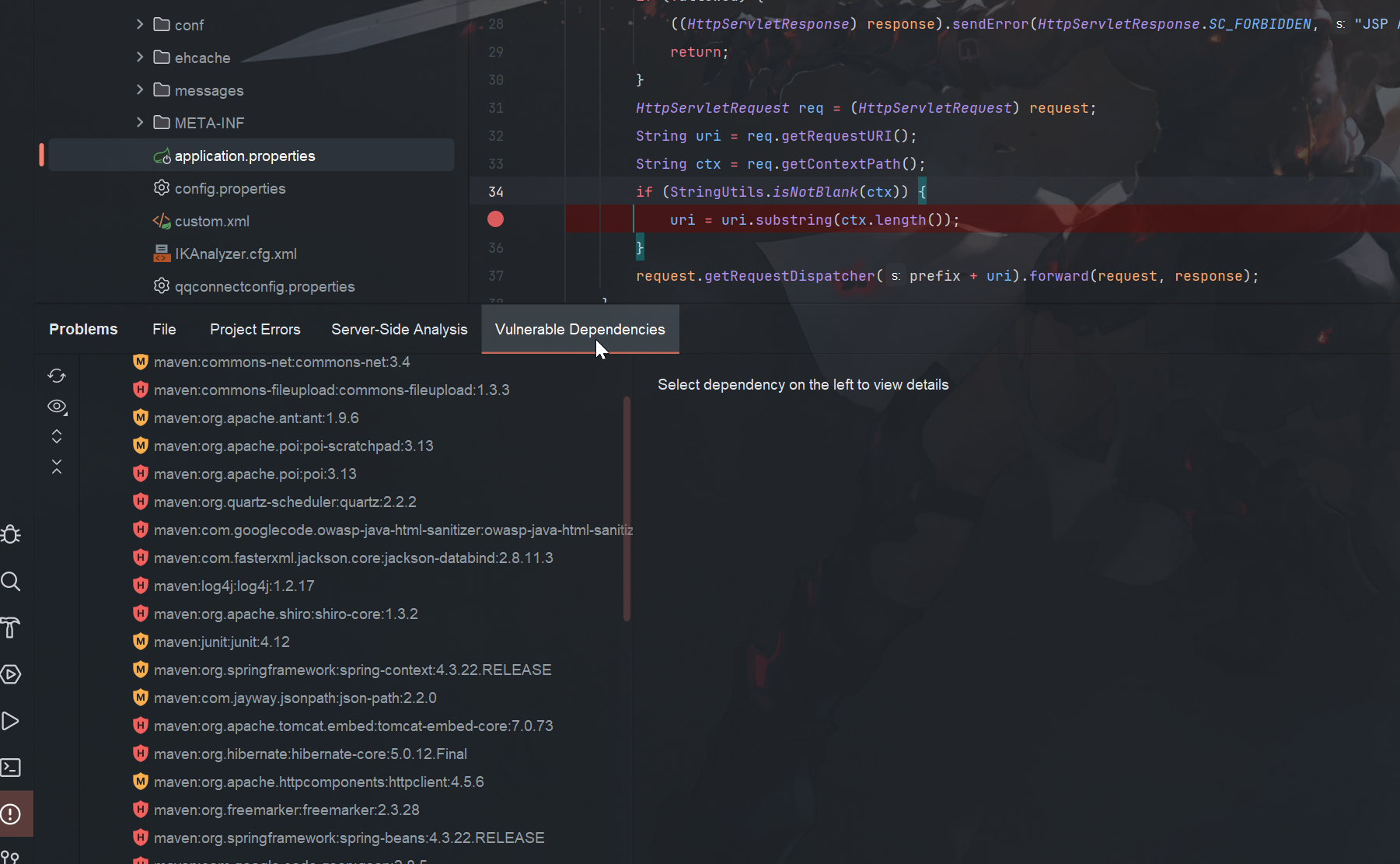The height and width of the screenshot is (864, 1400).
Task: Open the Terminal tool window icon
Action: coord(11,768)
